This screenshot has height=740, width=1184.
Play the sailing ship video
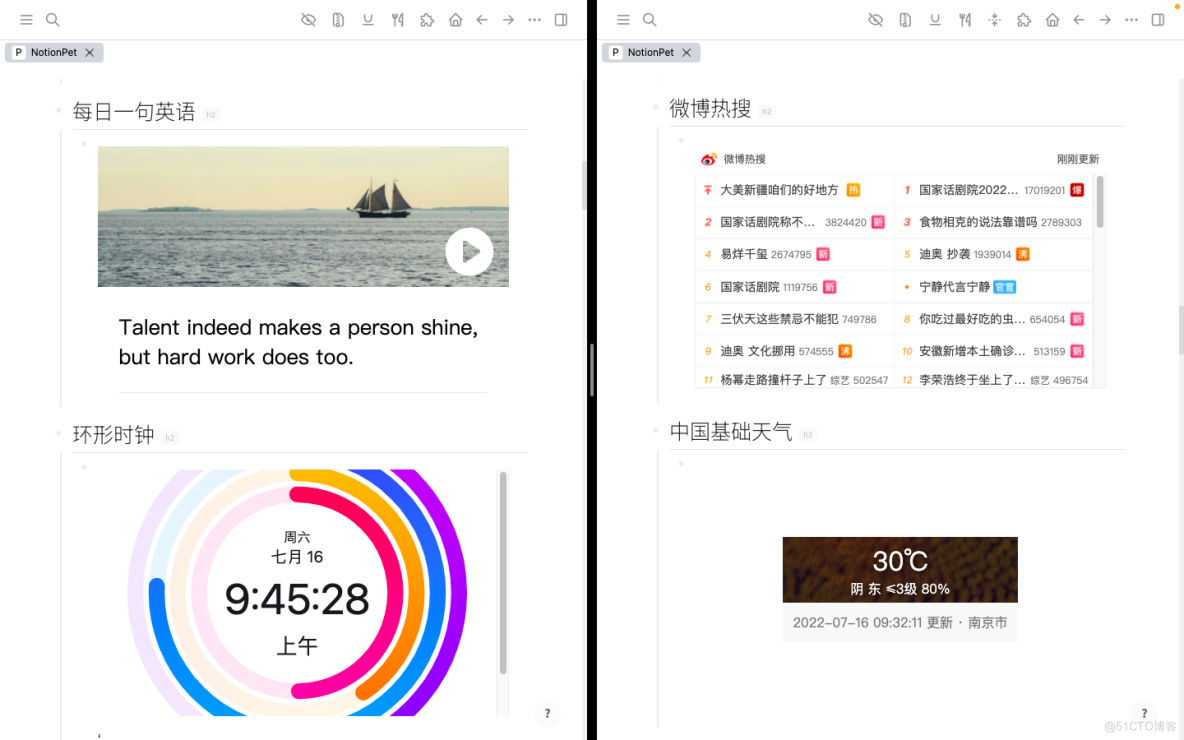pyautogui.click(x=469, y=251)
